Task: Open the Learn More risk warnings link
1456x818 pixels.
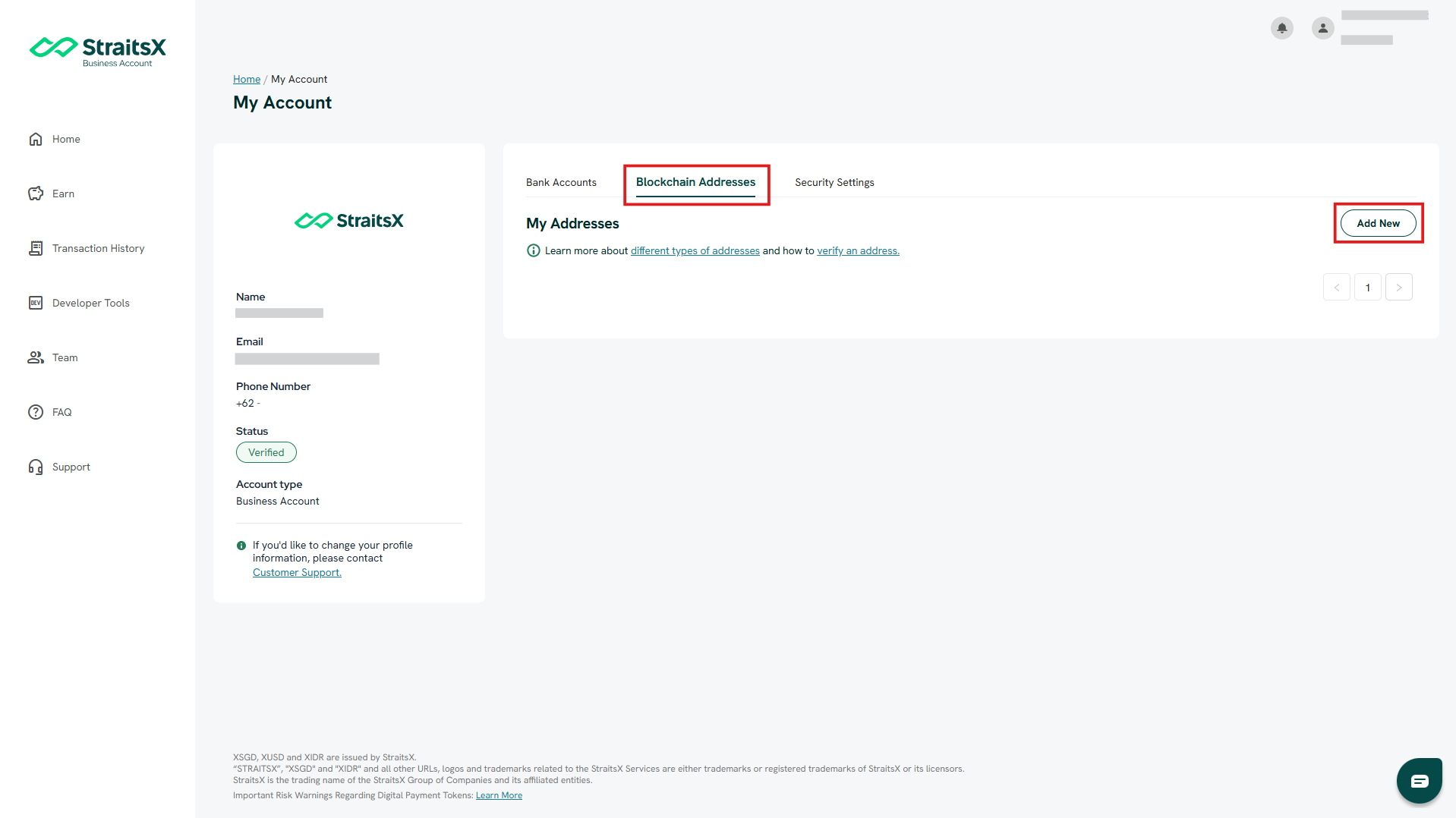Action: click(499, 795)
